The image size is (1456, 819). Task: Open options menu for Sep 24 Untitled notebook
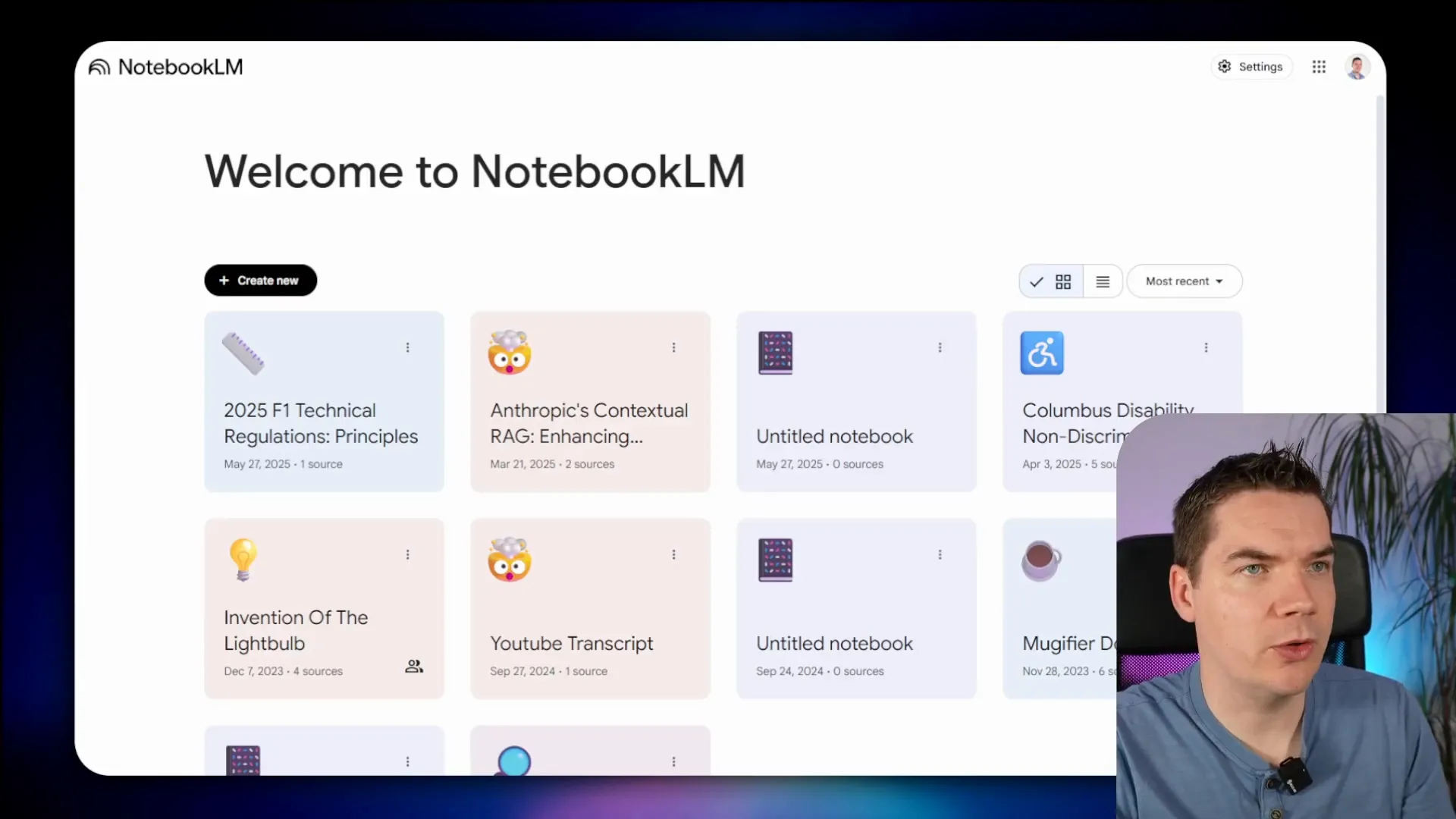(x=940, y=554)
